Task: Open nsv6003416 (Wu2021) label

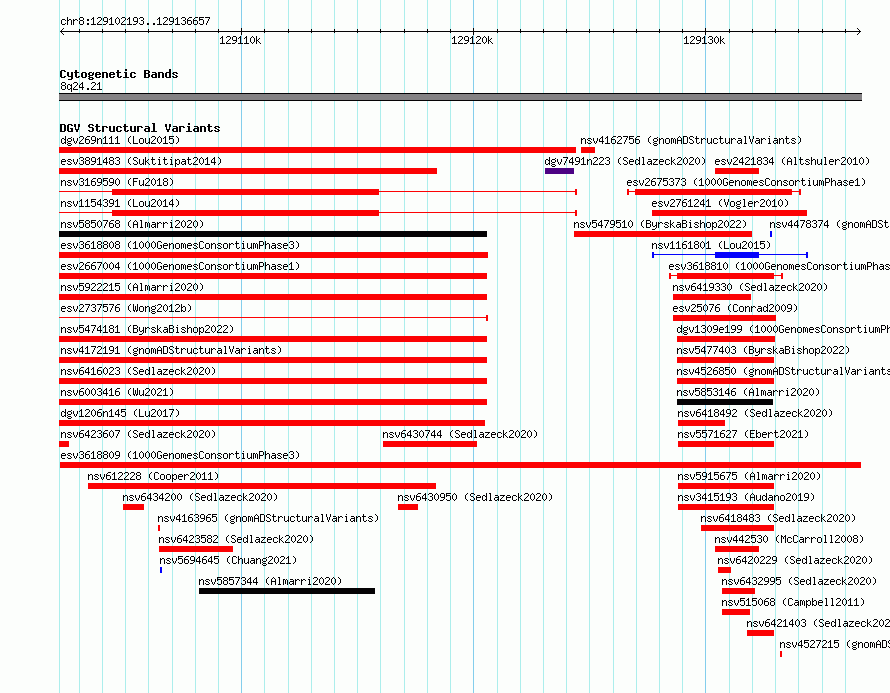Action: [117, 392]
